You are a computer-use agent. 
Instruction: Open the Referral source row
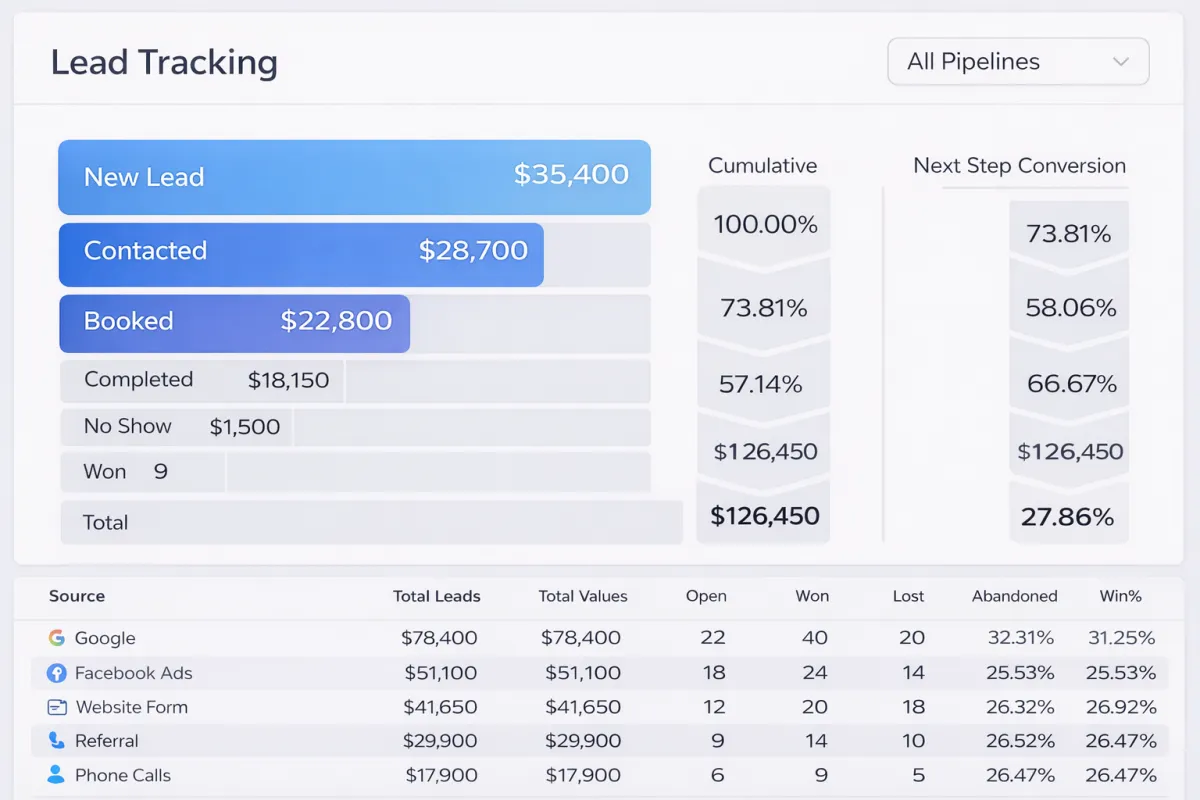600,741
